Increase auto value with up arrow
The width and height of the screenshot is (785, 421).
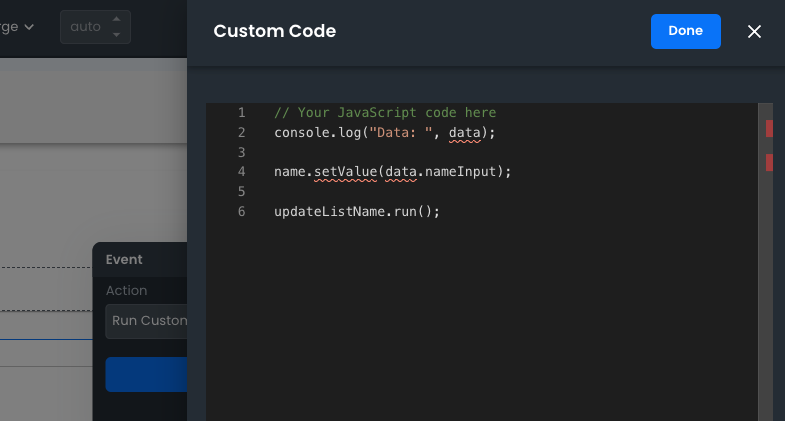pyautogui.click(x=117, y=19)
